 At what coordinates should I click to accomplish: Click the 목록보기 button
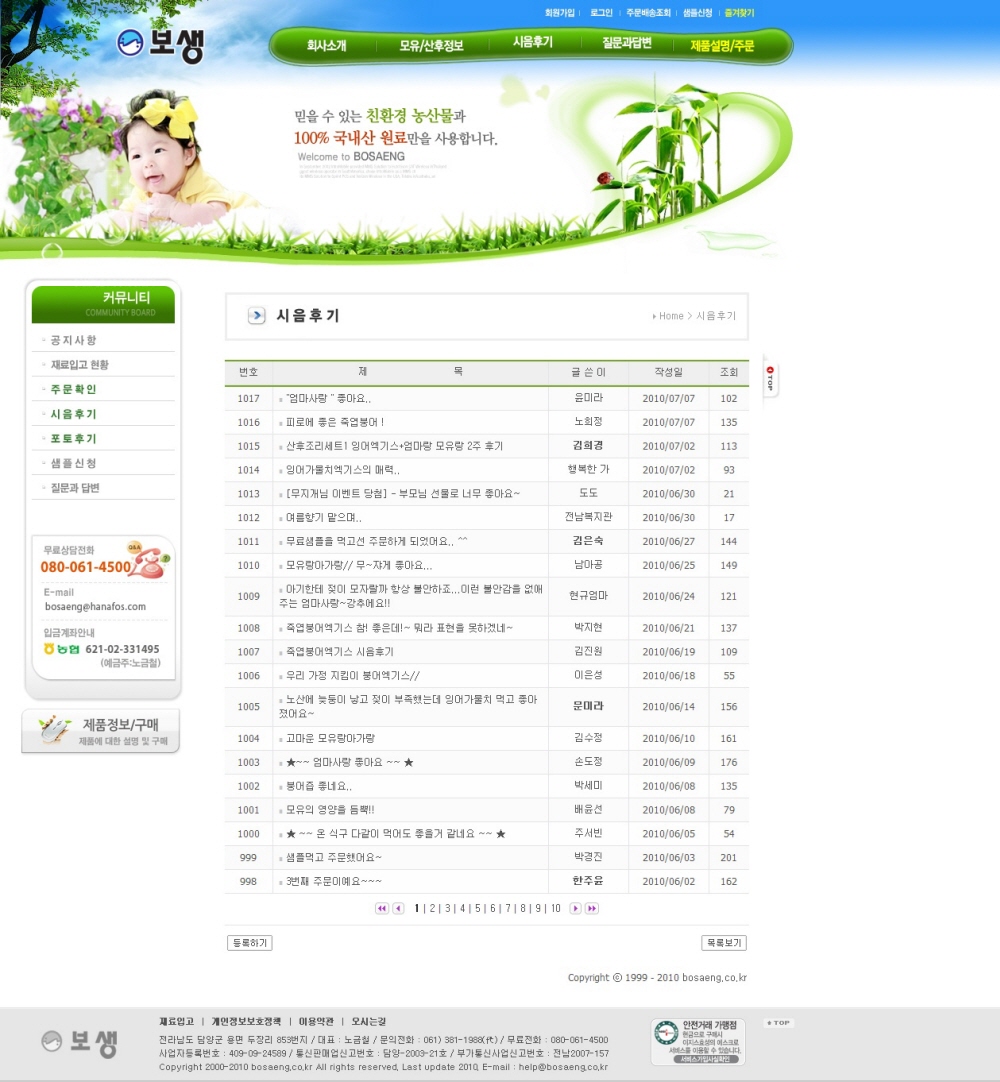tap(724, 943)
